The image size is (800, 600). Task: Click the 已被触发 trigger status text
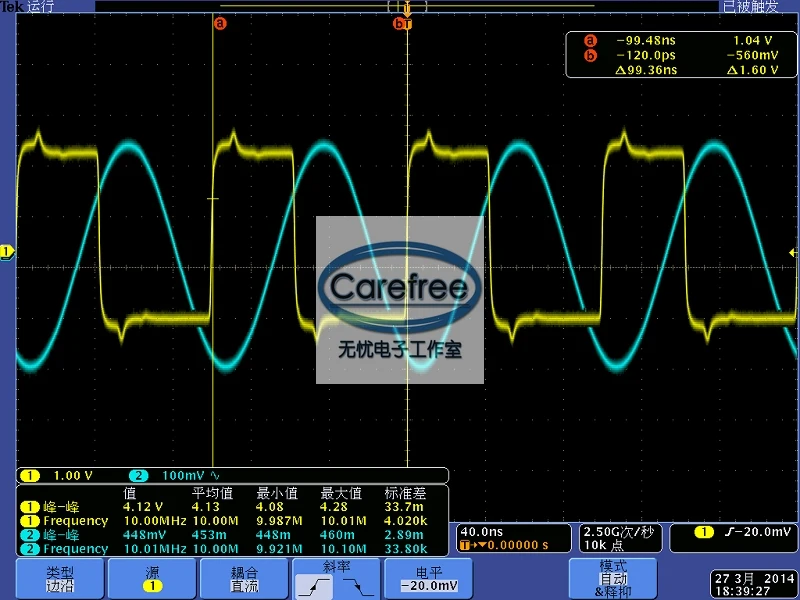(751, 6)
